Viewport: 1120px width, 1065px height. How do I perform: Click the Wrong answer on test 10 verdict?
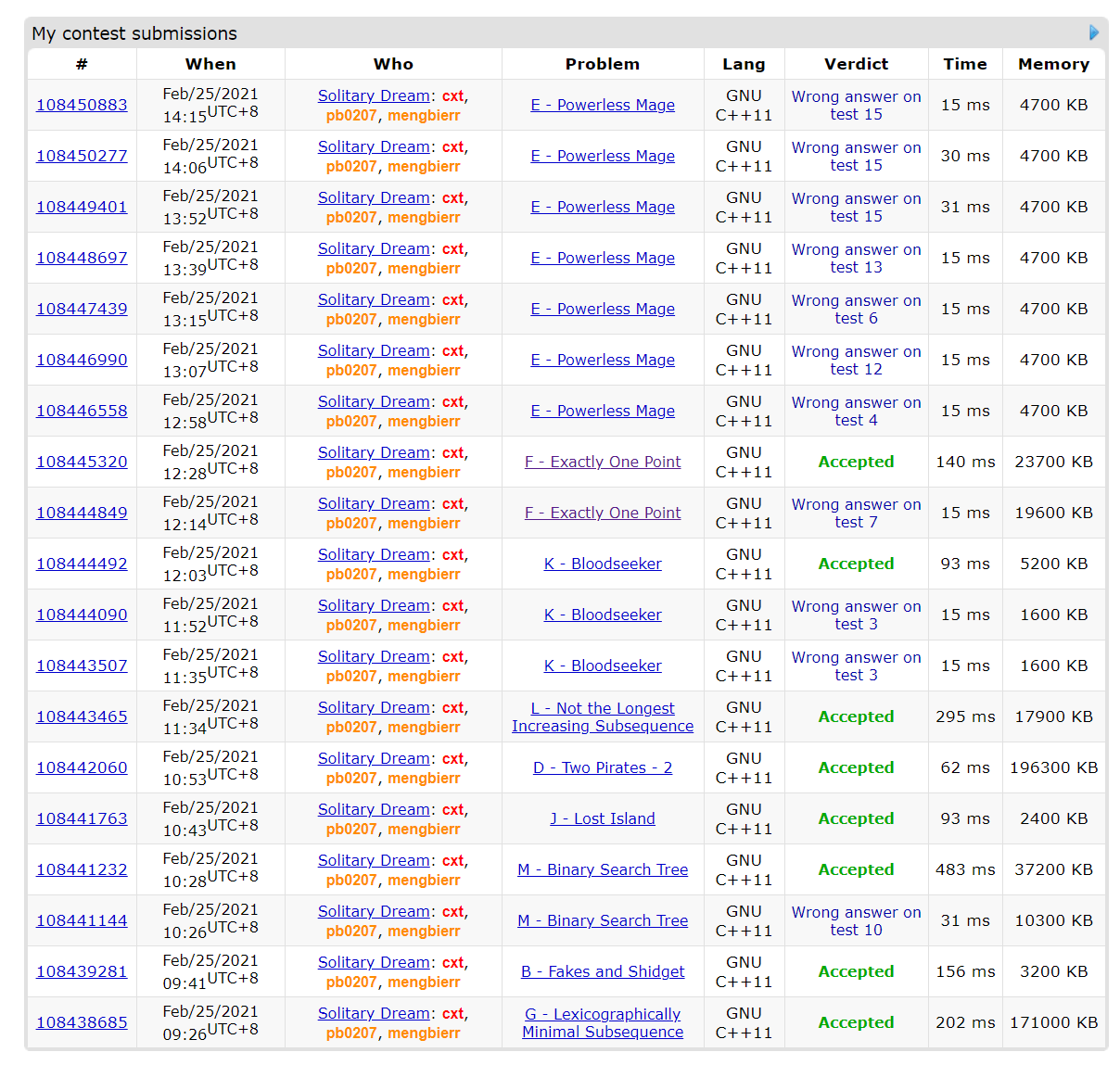856,920
